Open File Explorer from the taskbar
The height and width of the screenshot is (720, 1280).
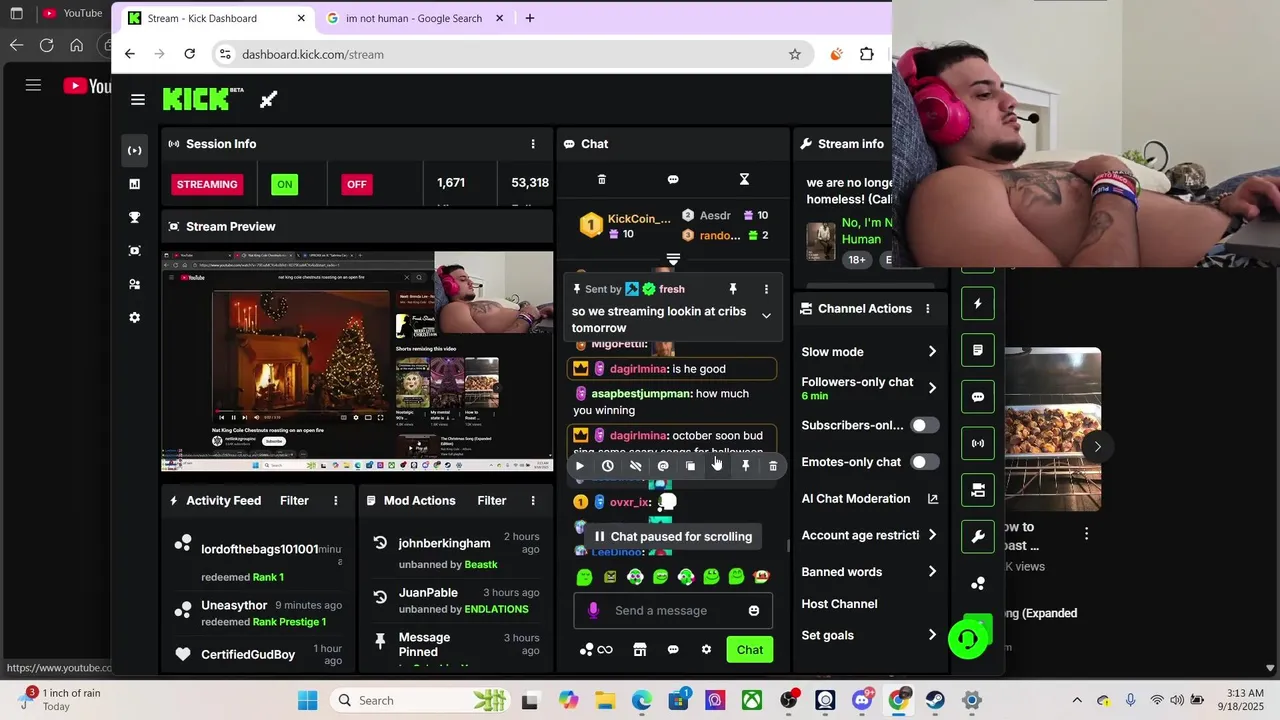click(x=604, y=700)
